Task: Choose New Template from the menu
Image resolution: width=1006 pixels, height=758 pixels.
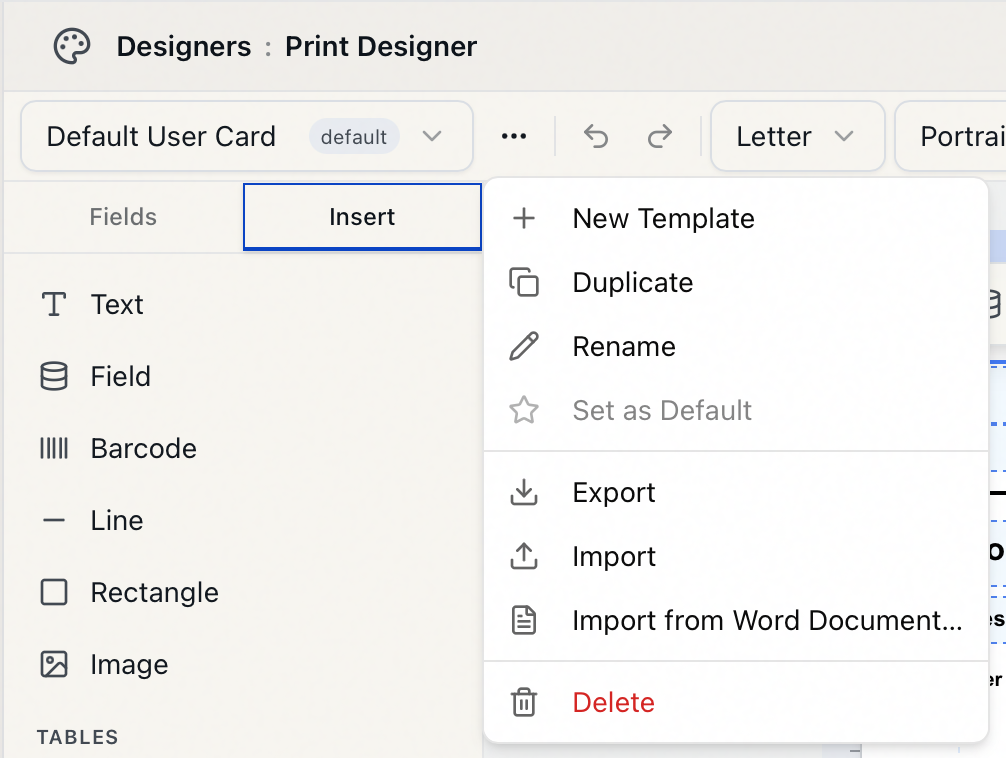Action: click(x=736, y=218)
